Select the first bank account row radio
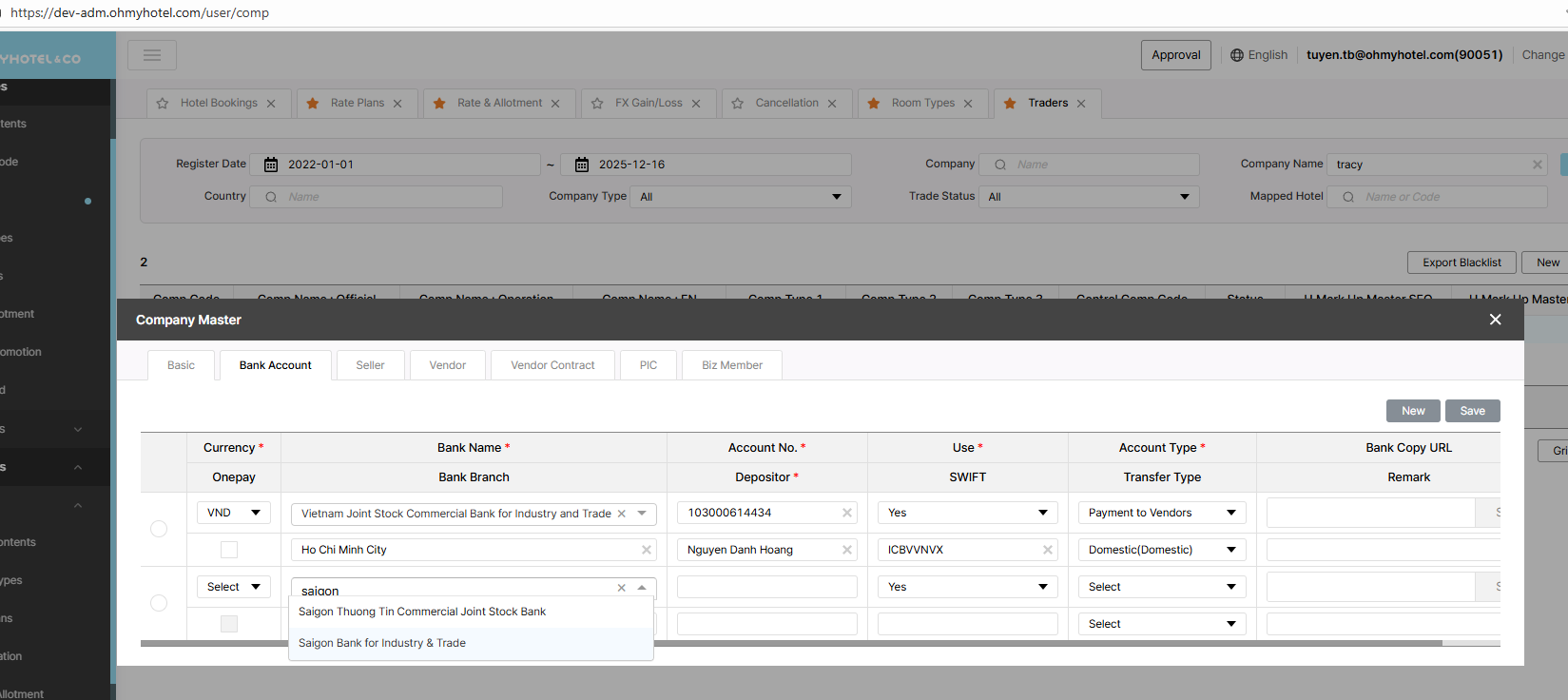 click(159, 529)
